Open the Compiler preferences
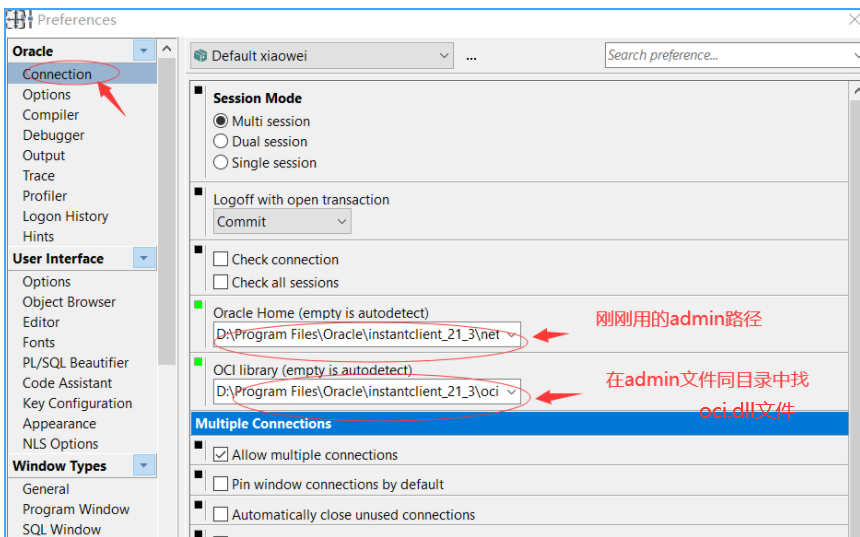This screenshot has height=537, width=860. pyautogui.click(x=50, y=115)
